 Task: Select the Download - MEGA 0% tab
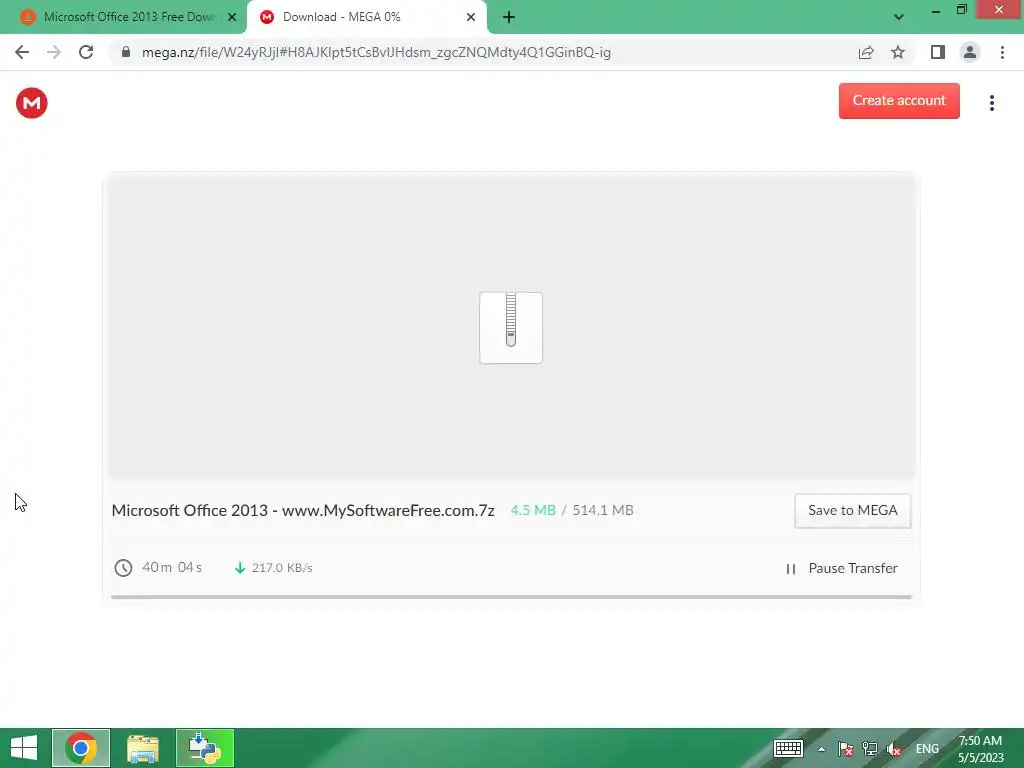pyautogui.click(x=366, y=17)
